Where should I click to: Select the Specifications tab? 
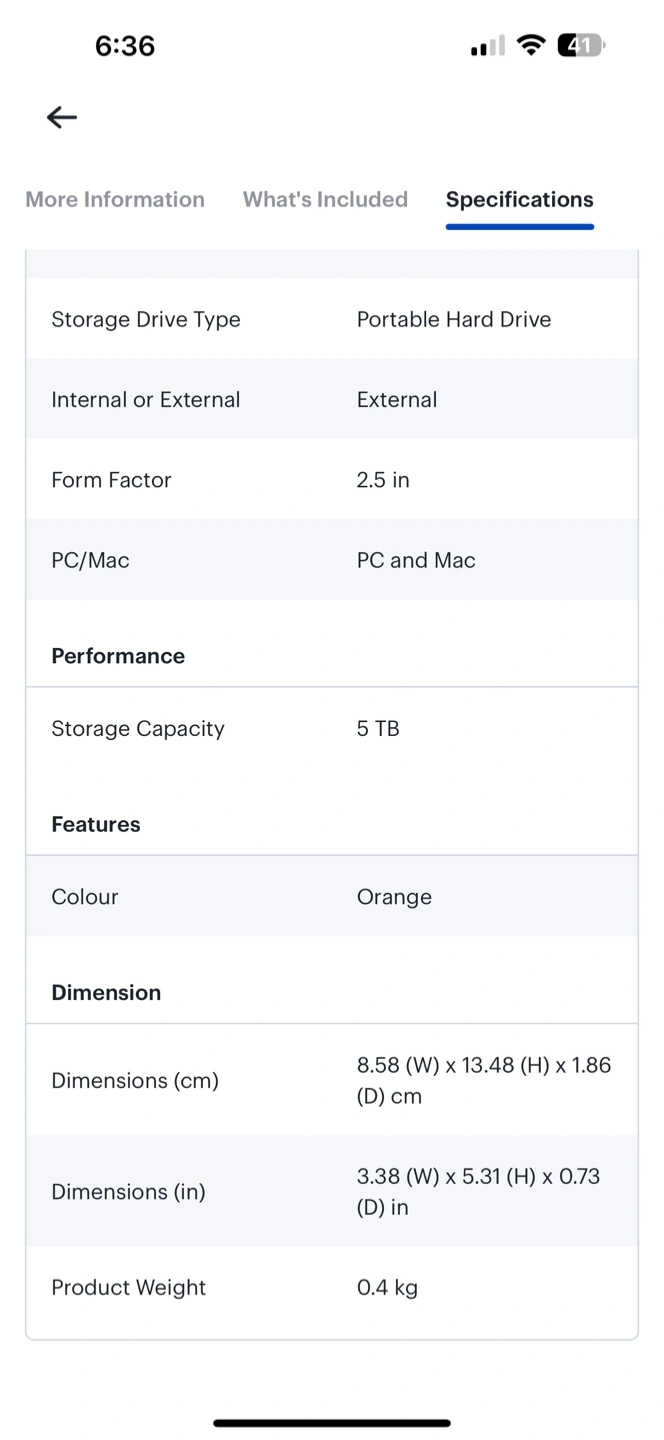[520, 199]
